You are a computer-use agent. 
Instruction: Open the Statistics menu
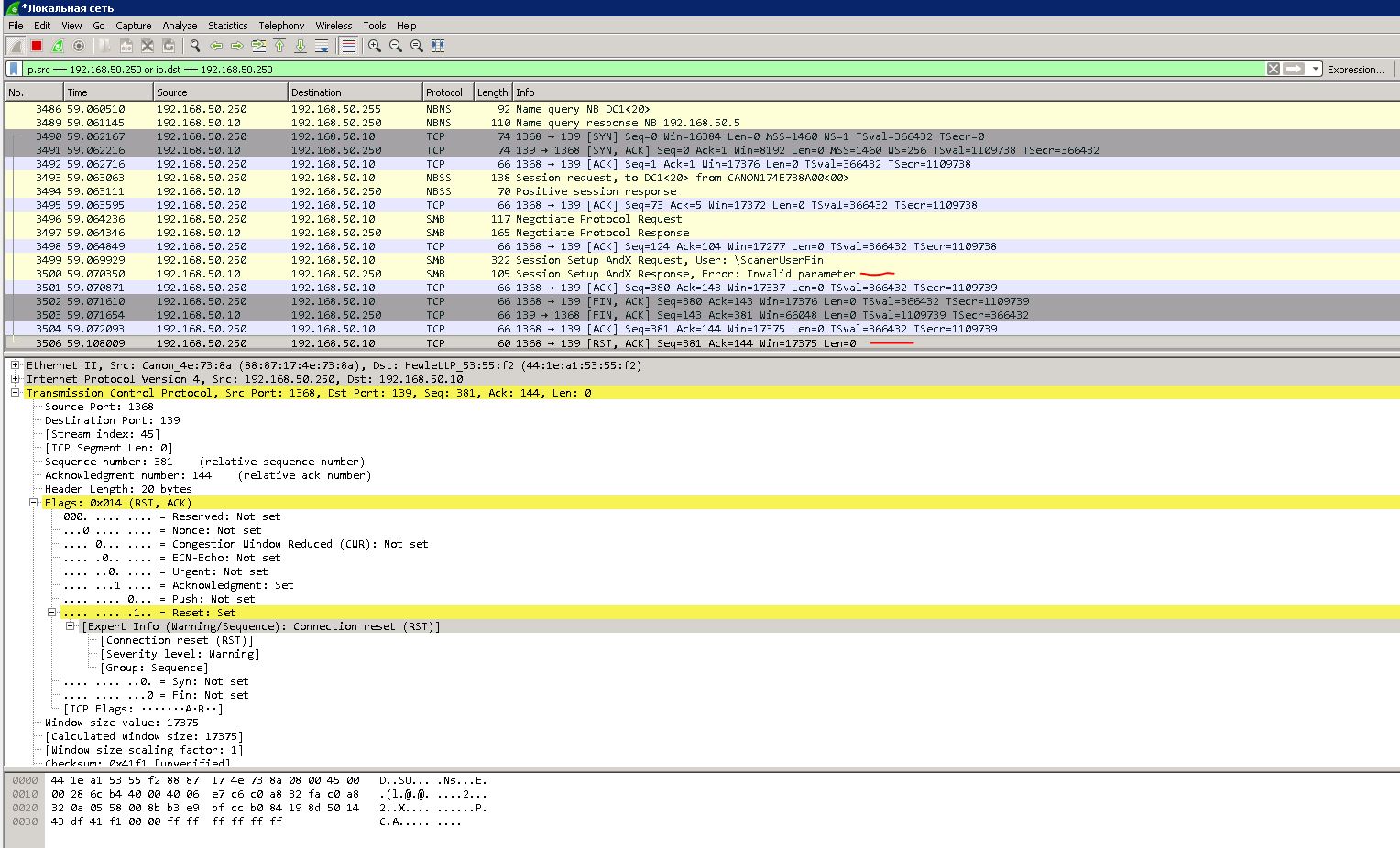click(227, 26)
